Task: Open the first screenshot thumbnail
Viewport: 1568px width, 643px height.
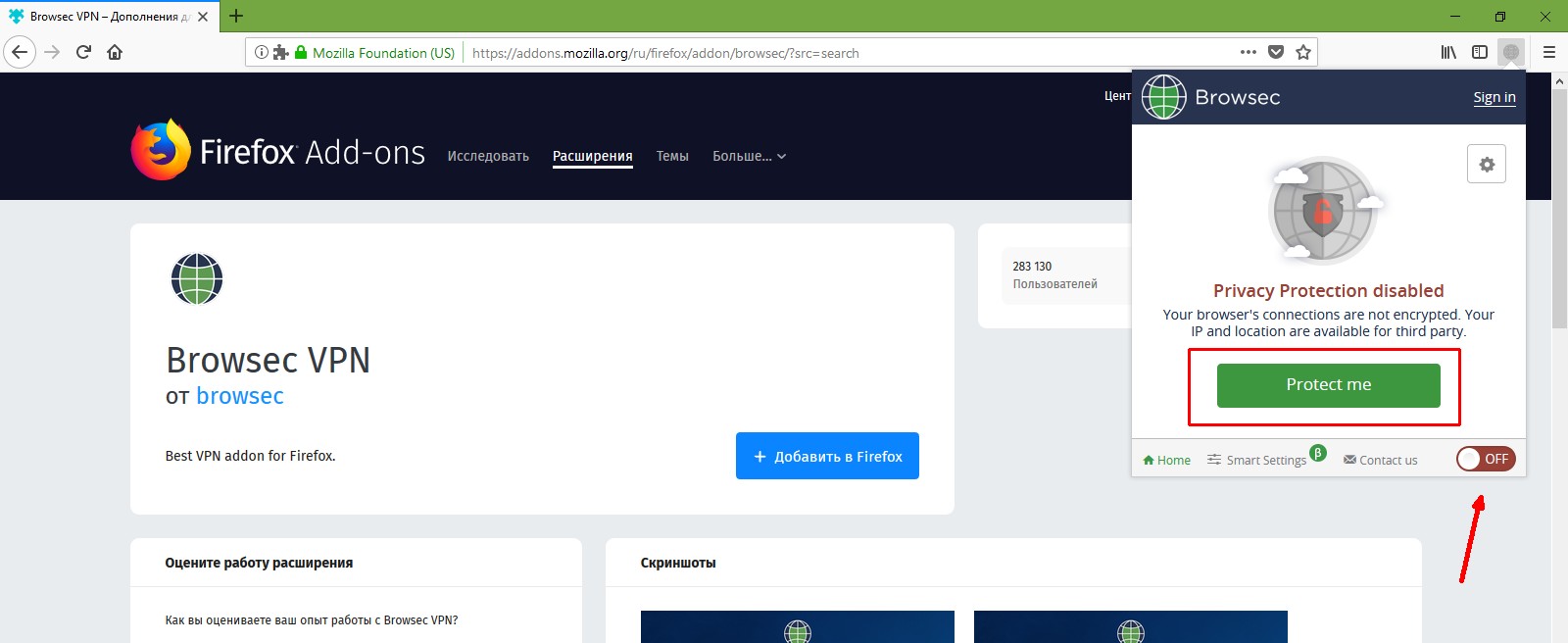Action: tap(798, 626)
